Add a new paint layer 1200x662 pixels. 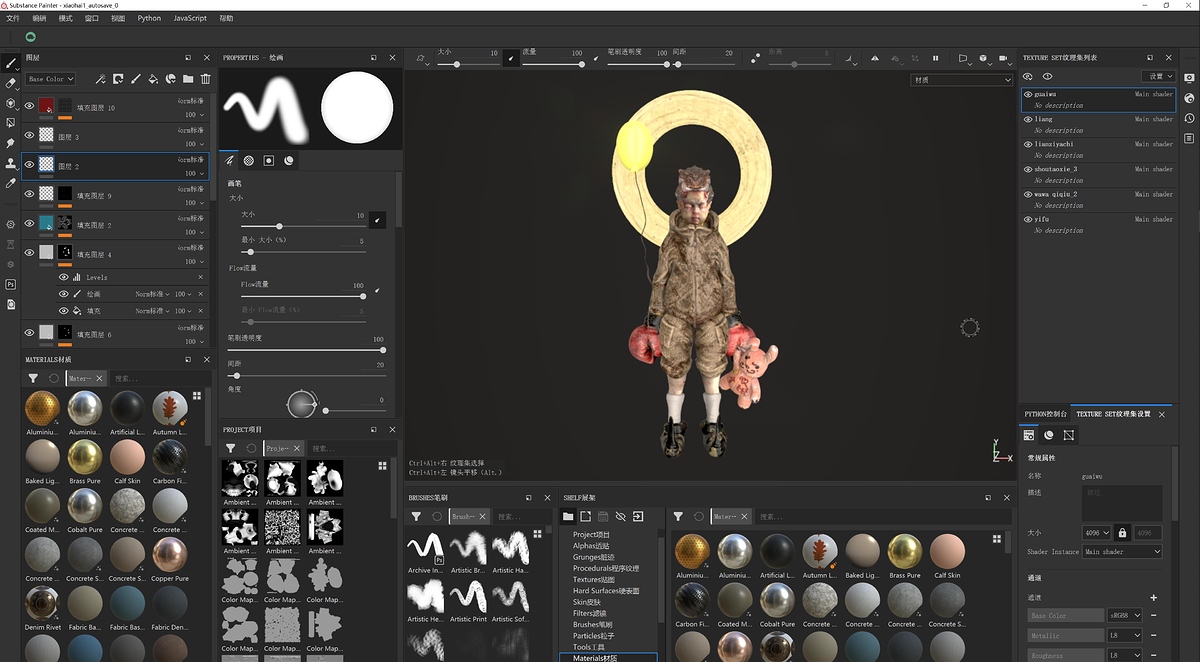pyautogui.click(x=135, y=79)
